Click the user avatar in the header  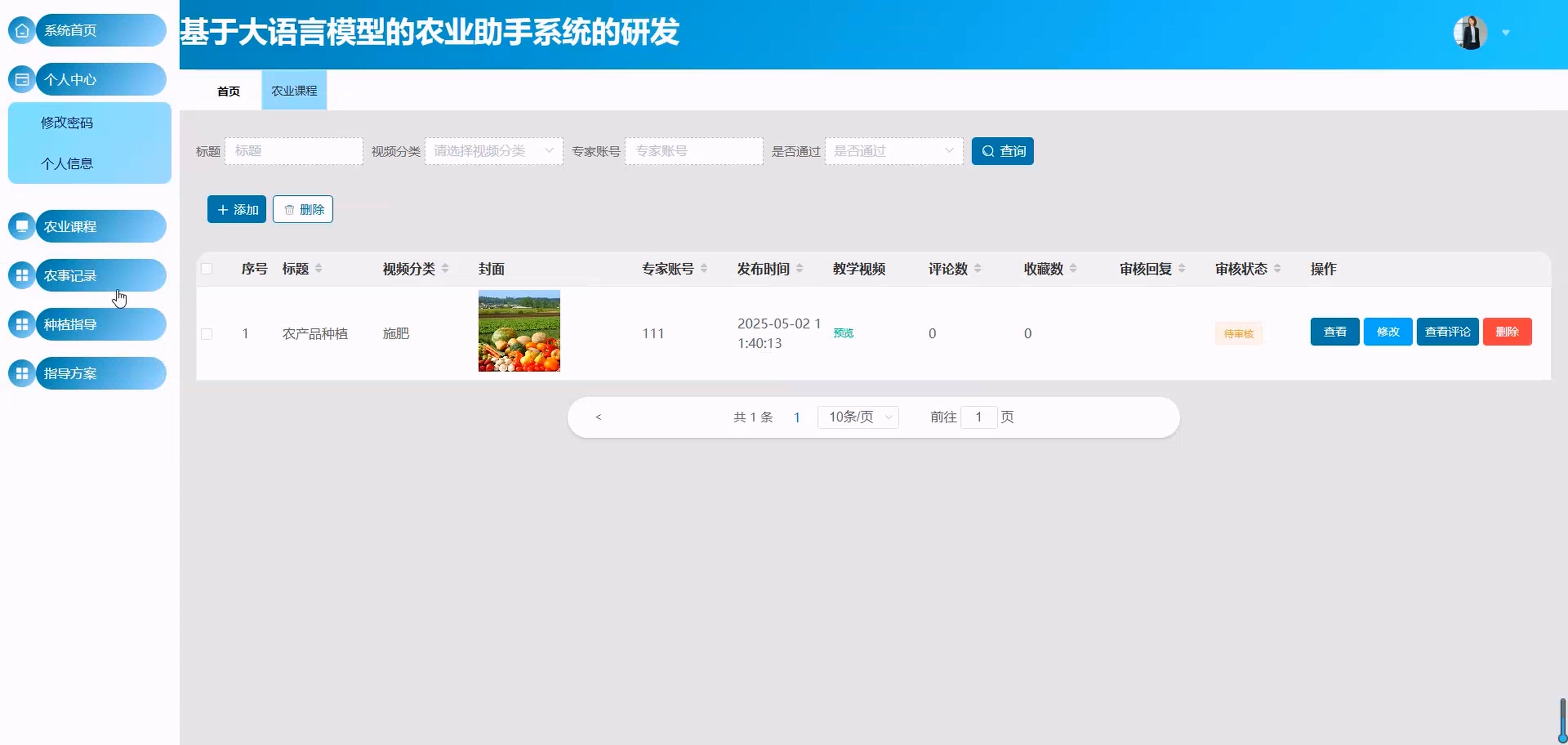1470,32
